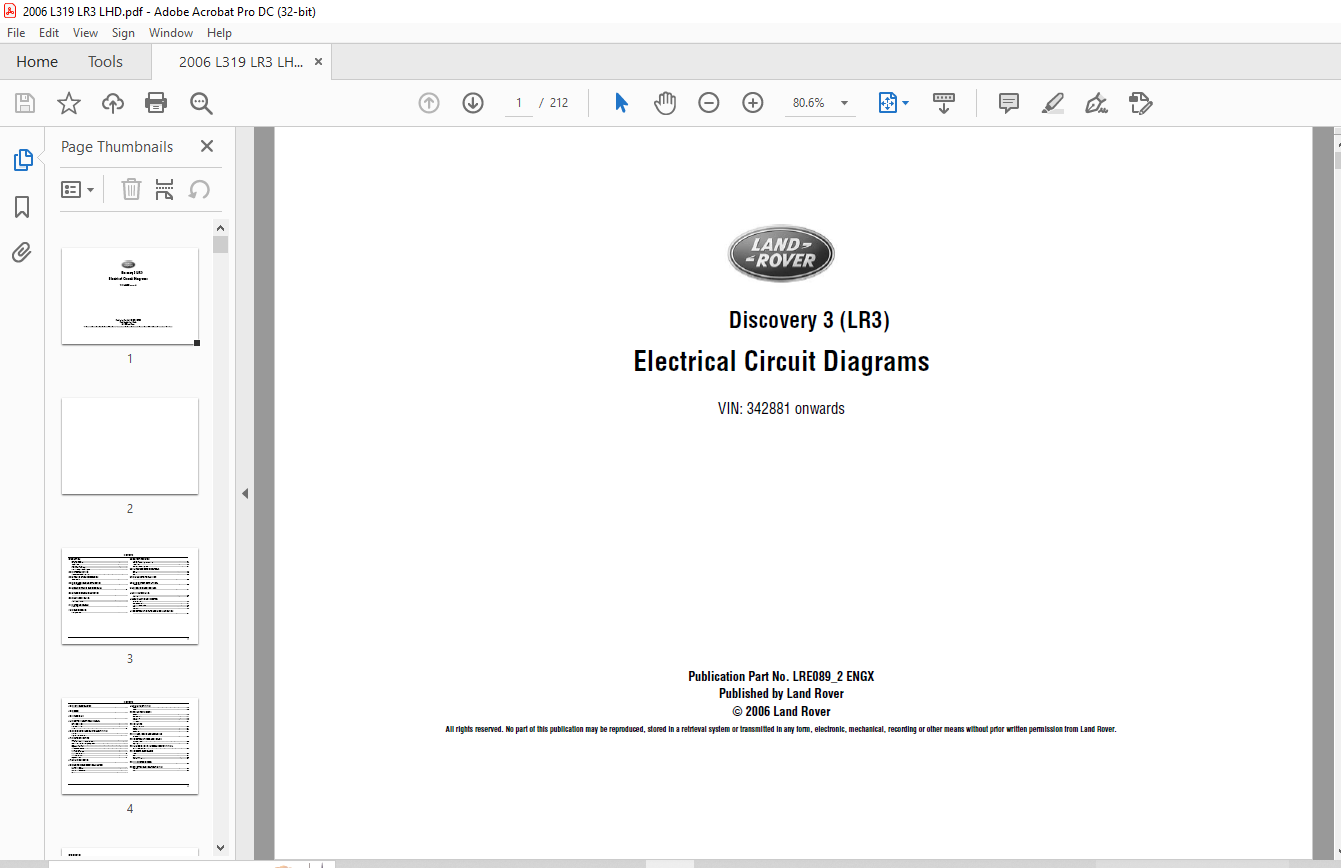Open the Add comment sticky note tool
Image resolution: width=1341 pixels, height=868 pixels.
[1009, 103]
